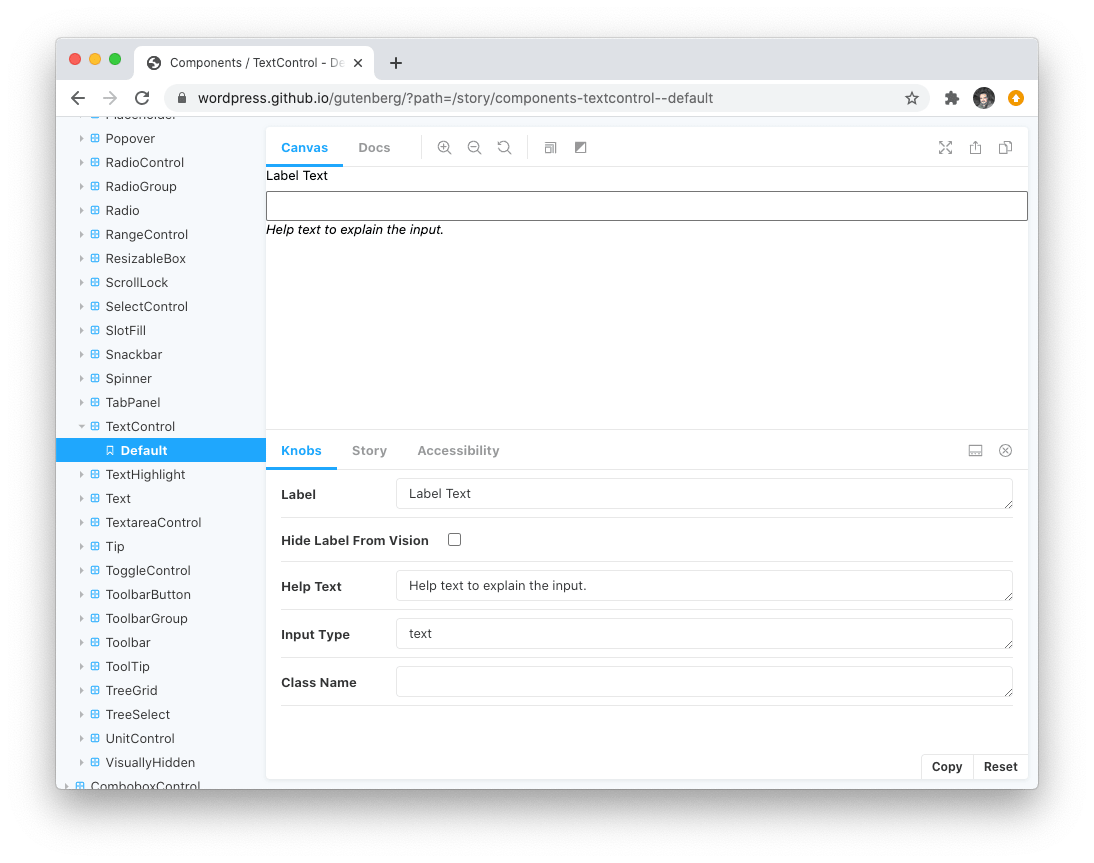Open a new browser tab
Image resolution: width=1094 pixels, height=863 pixels.
click(396, 63)
